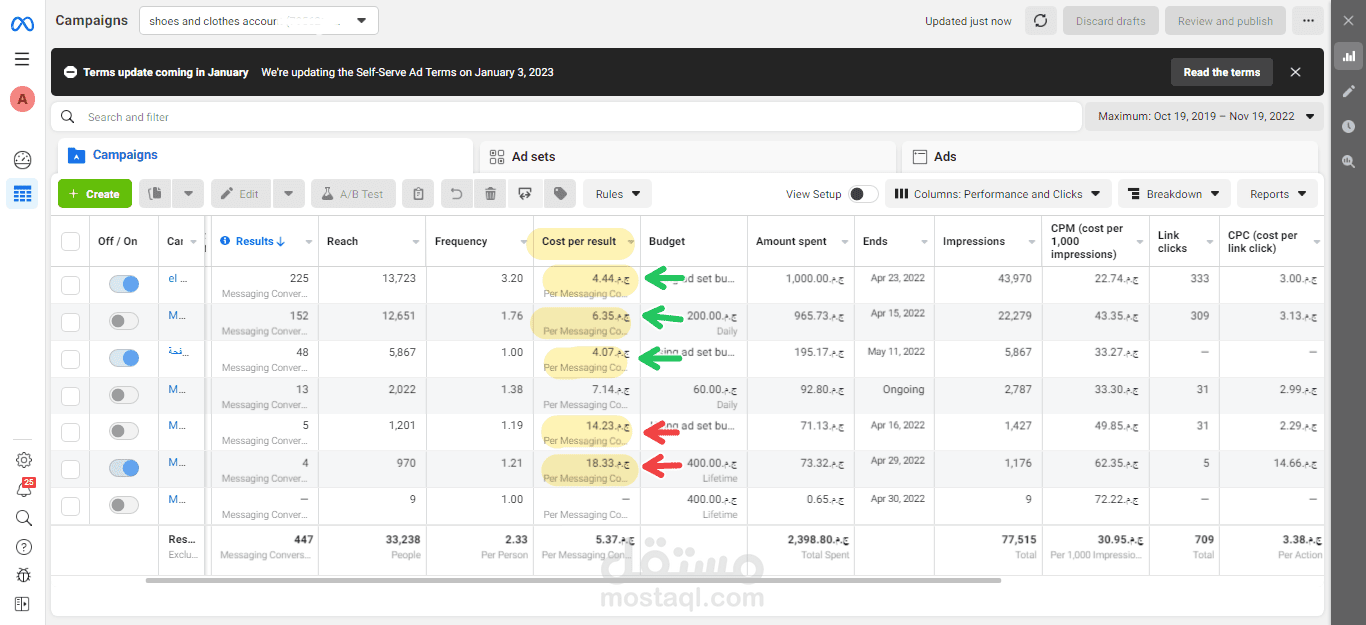This screenshot has height=625, width=1366.
Task: Turn off the campaign with 225 results
Action: tap(124, 285)
